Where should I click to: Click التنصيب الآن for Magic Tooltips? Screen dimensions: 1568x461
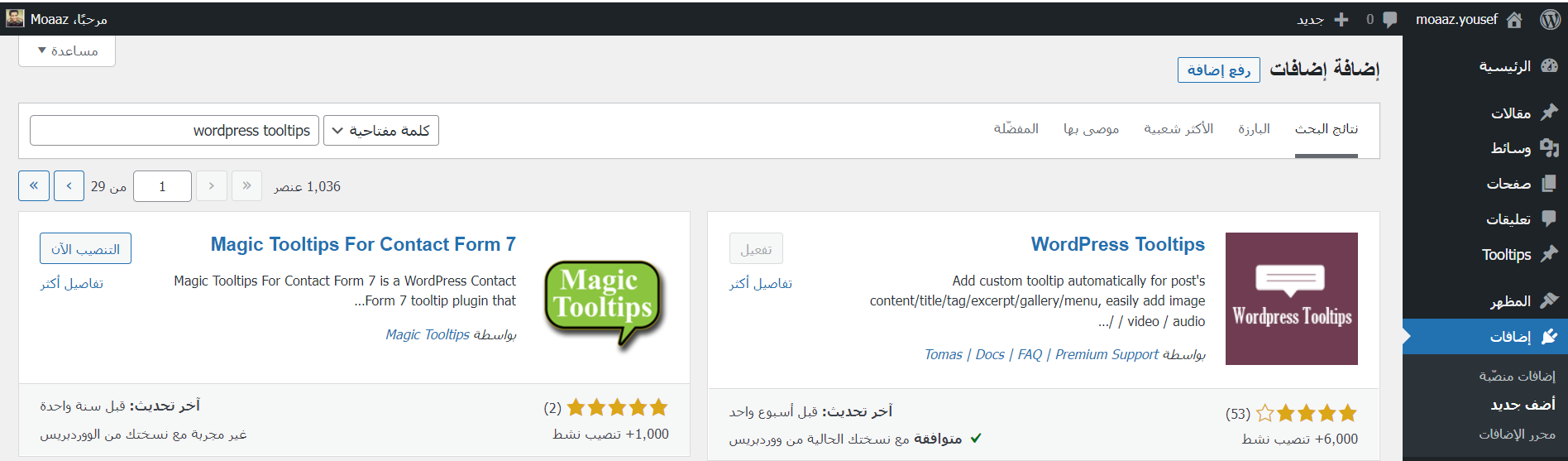click(85, 248)
